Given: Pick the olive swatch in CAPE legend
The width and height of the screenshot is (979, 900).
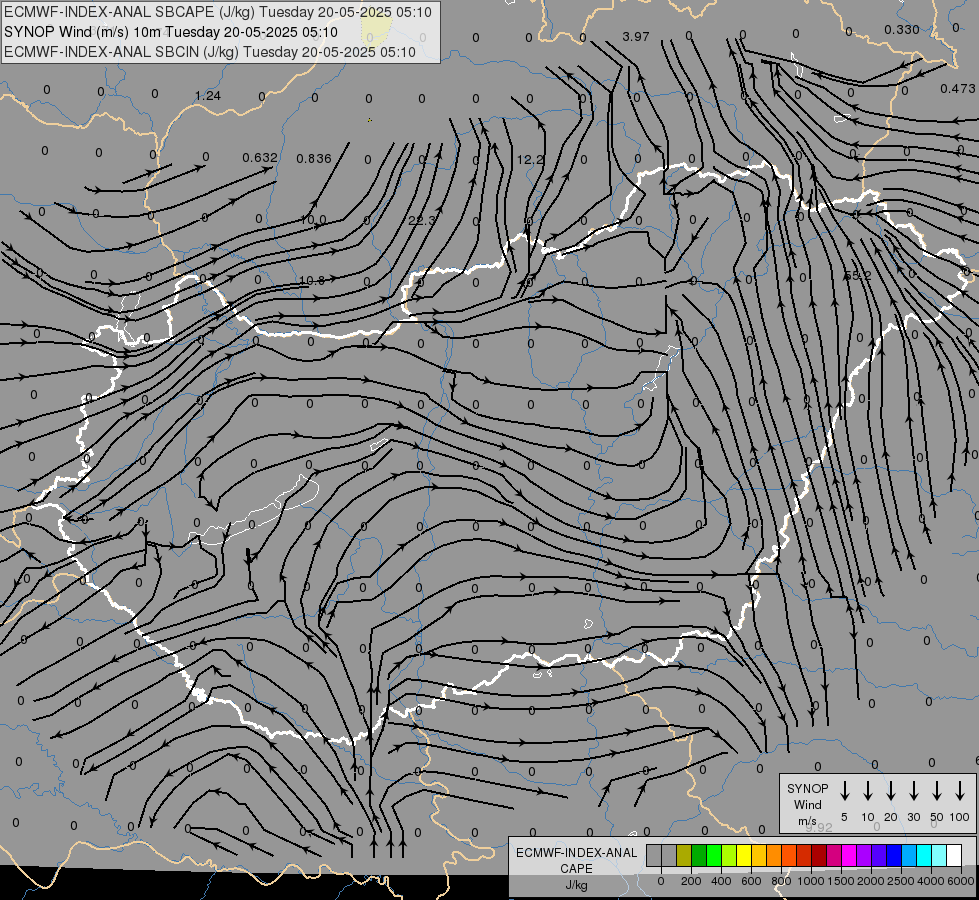Looking at the screenshot, I should tap(684, 855).
